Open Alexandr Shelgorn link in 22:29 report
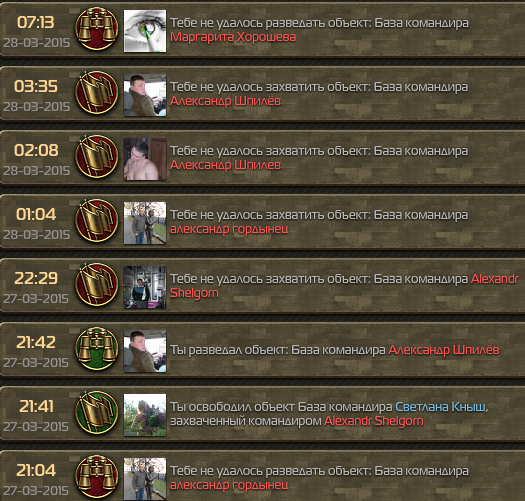The width and height of the screenshot is (525, 501). pyautogui.click(x=344, y=286)
